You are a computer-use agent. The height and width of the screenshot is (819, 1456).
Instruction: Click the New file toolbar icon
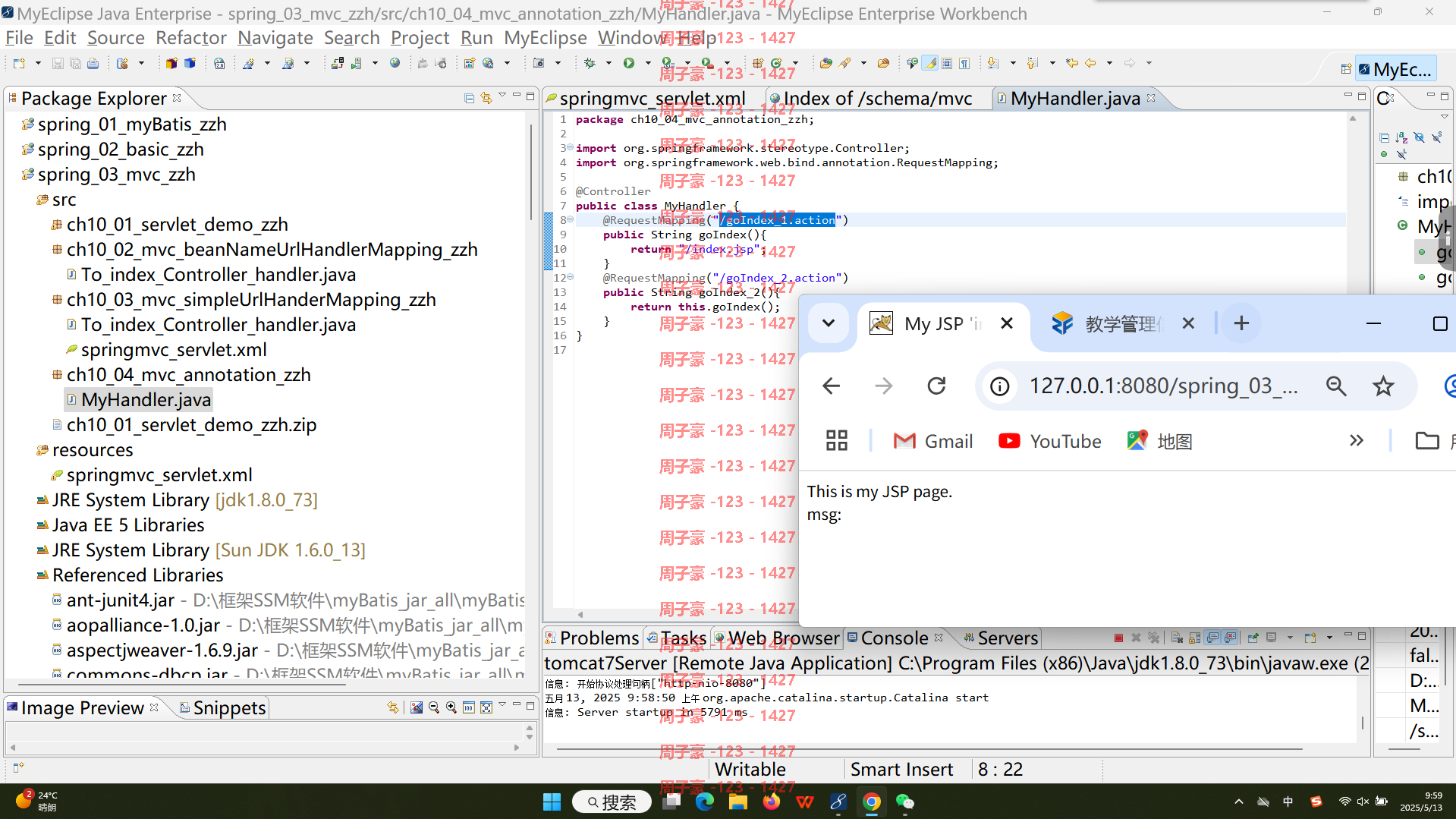tap(19, 64)
